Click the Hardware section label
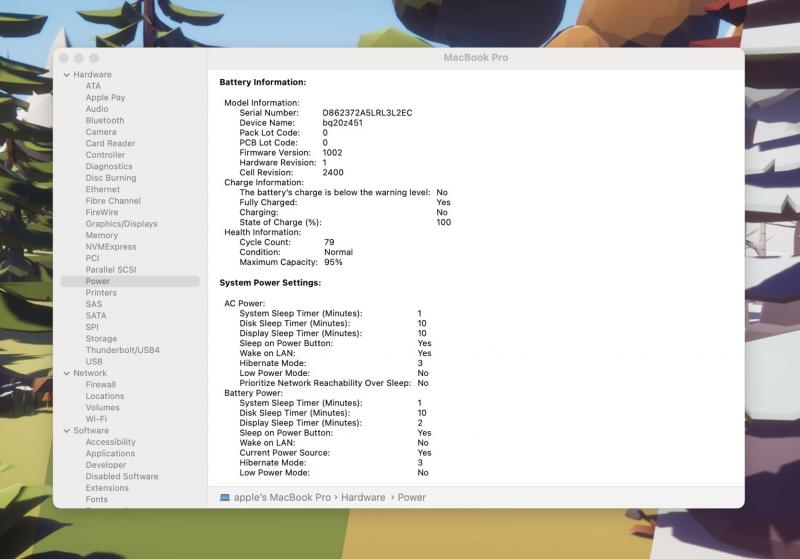This screenshot has height=559, width=800. pos(92,74)
